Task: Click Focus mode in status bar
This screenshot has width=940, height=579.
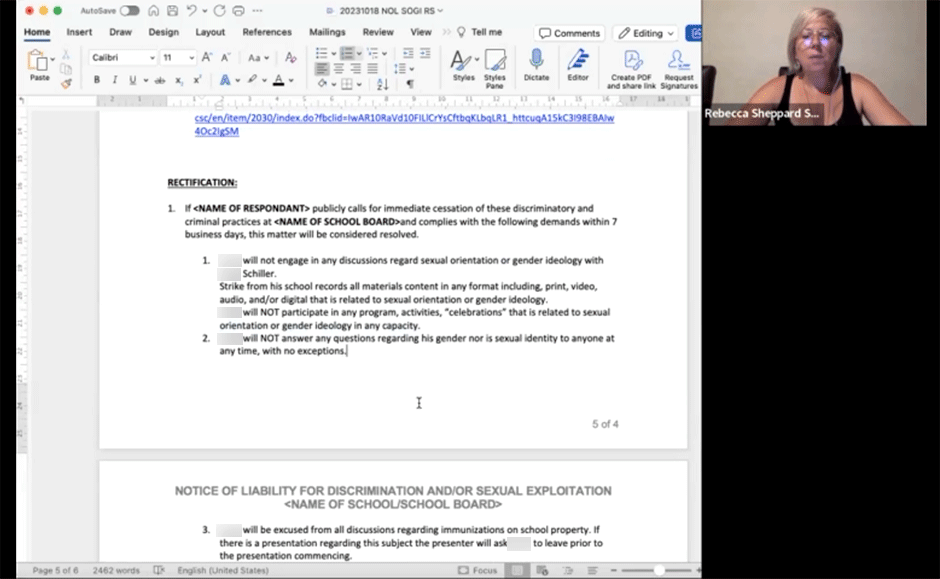Action: (x=477, y=570)
